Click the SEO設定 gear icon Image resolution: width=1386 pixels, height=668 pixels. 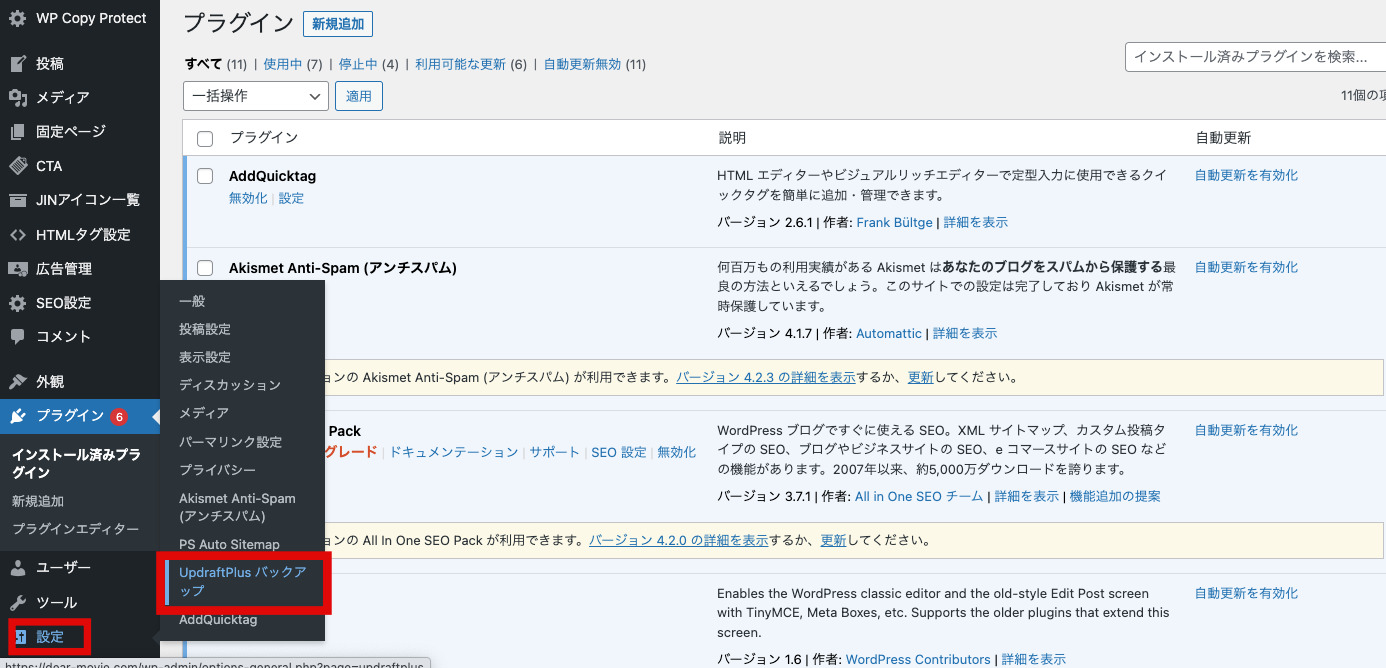(18, 303)
